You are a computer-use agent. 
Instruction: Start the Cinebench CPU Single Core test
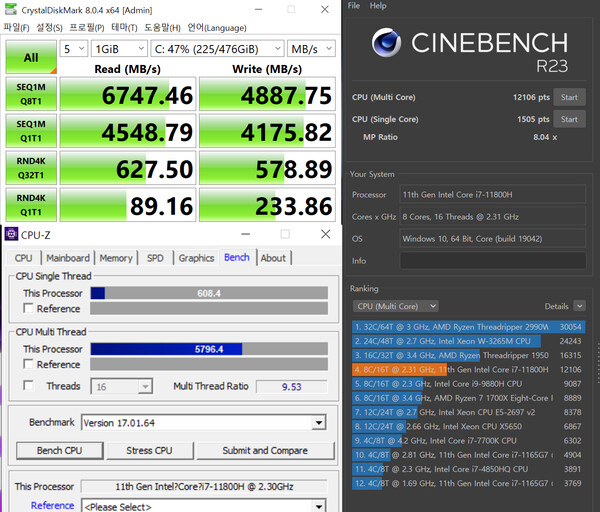click(x=569, y=119)
